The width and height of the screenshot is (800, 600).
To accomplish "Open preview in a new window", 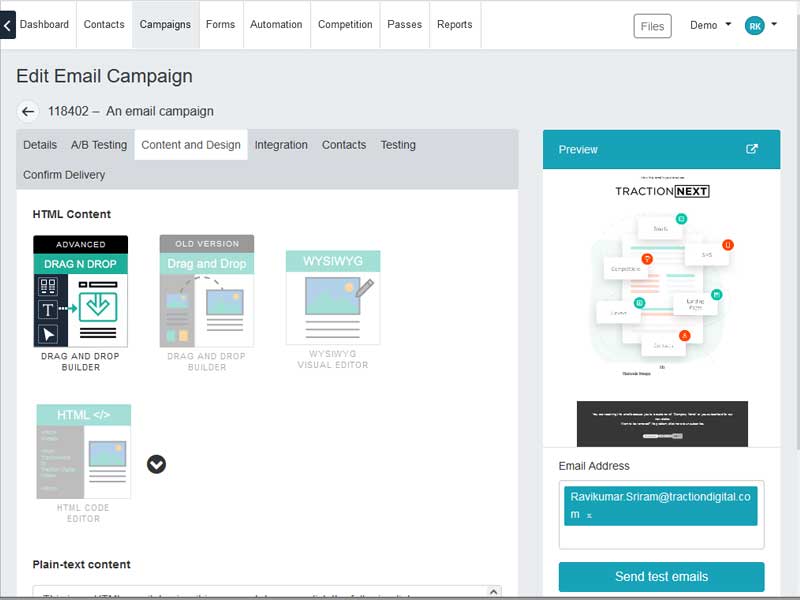I will click(752, 149).
